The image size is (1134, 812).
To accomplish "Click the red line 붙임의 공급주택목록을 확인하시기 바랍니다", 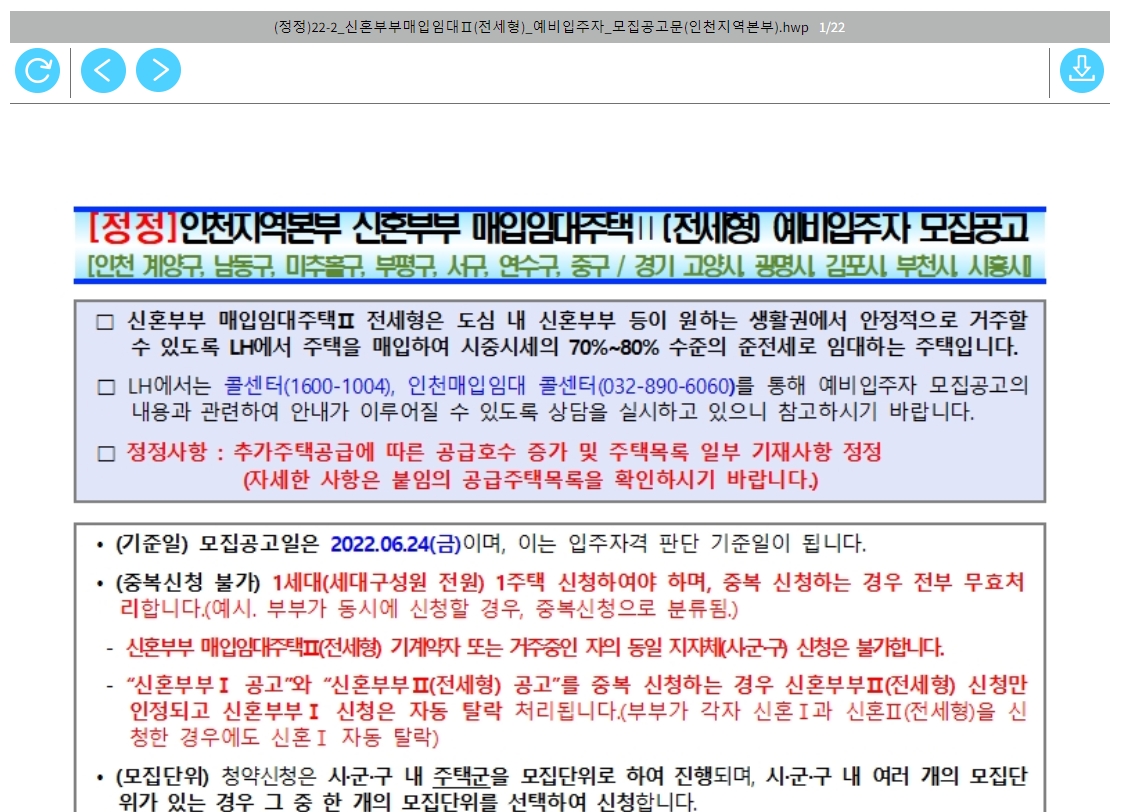I will pyautogui.click(x=605, y=479).
